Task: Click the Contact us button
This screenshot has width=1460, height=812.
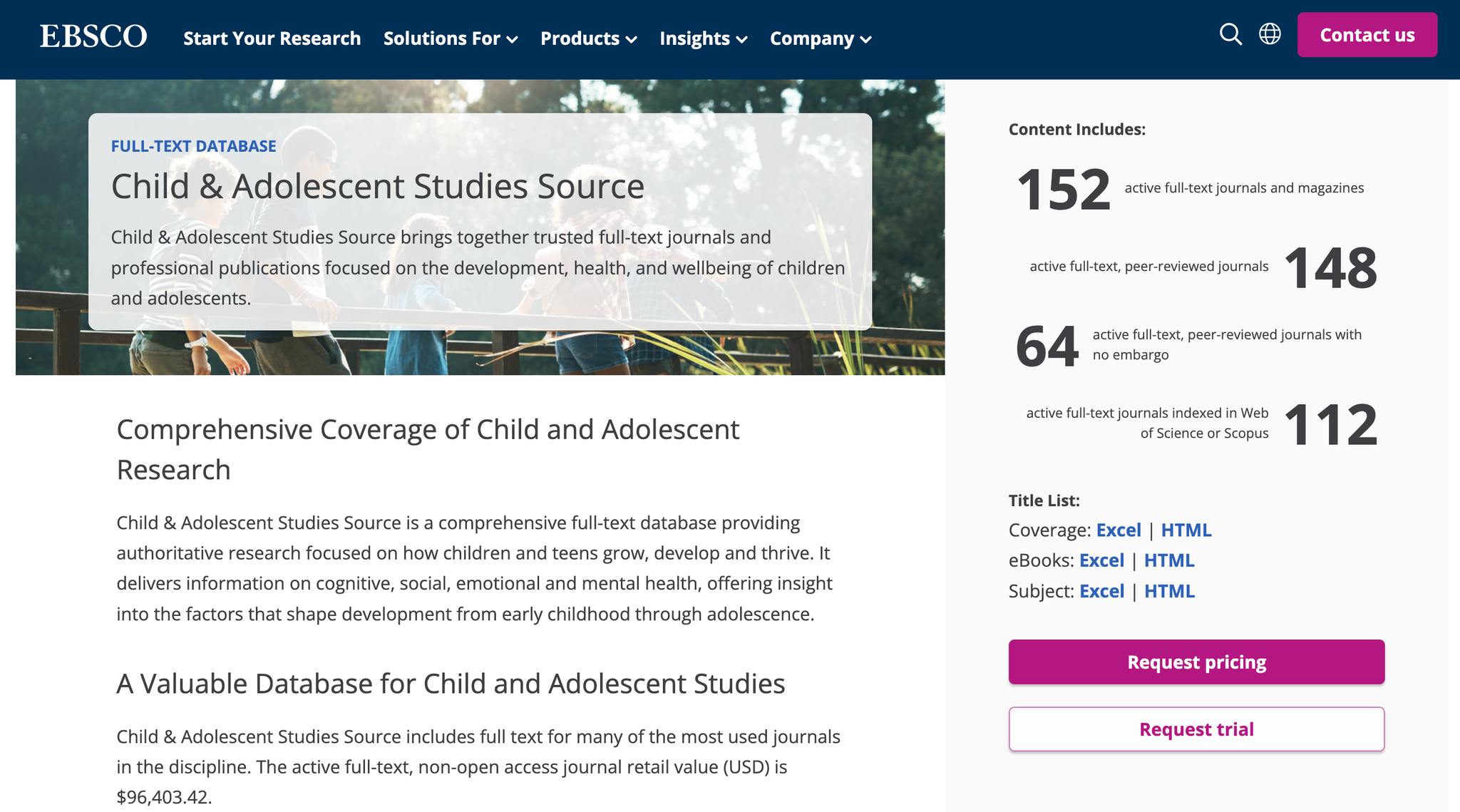Action: pos(1367,35)
